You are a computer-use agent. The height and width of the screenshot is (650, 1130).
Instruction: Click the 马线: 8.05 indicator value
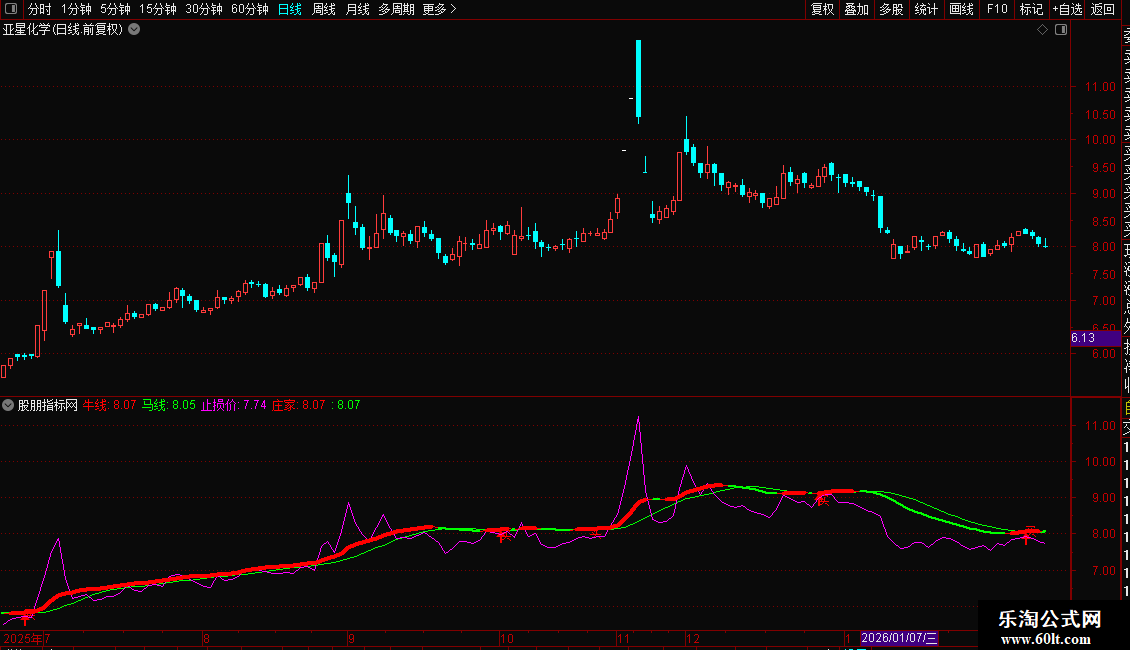(169, 405)
